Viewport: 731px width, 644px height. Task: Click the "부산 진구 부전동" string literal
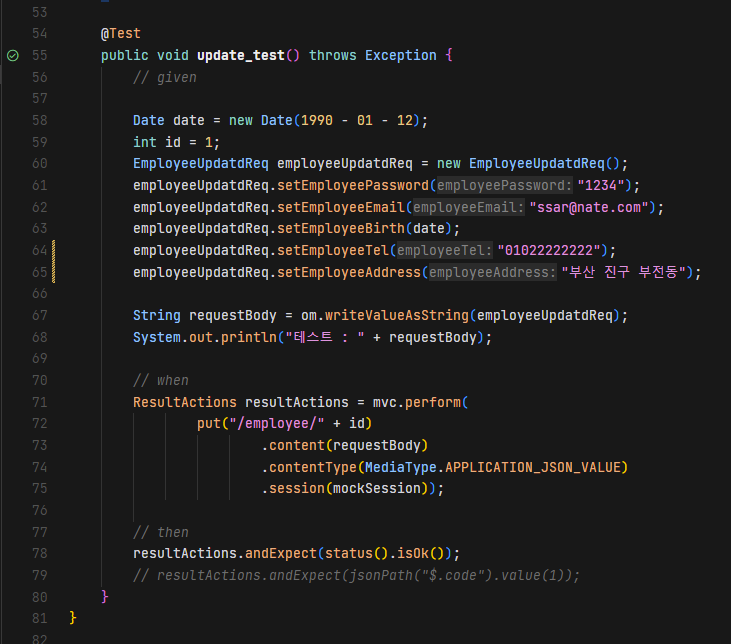tap(624, 272)
